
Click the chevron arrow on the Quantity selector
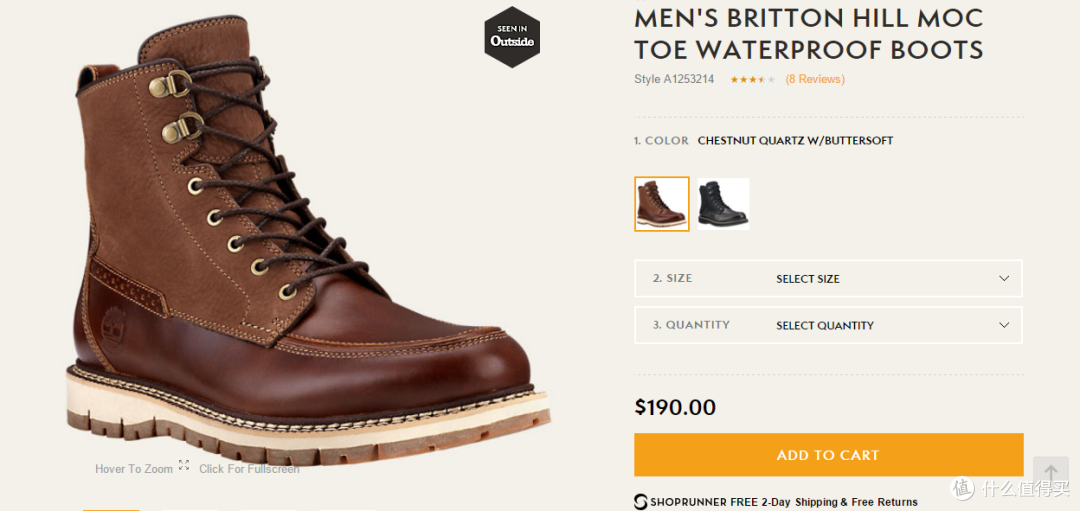(x=1004, y=325)
